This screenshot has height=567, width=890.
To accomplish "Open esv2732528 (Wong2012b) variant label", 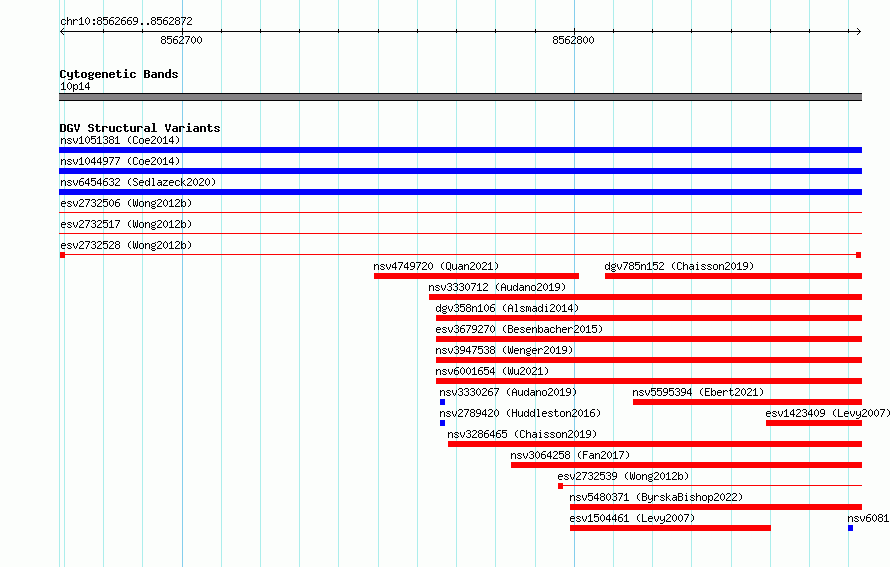I will click(126, 245).
